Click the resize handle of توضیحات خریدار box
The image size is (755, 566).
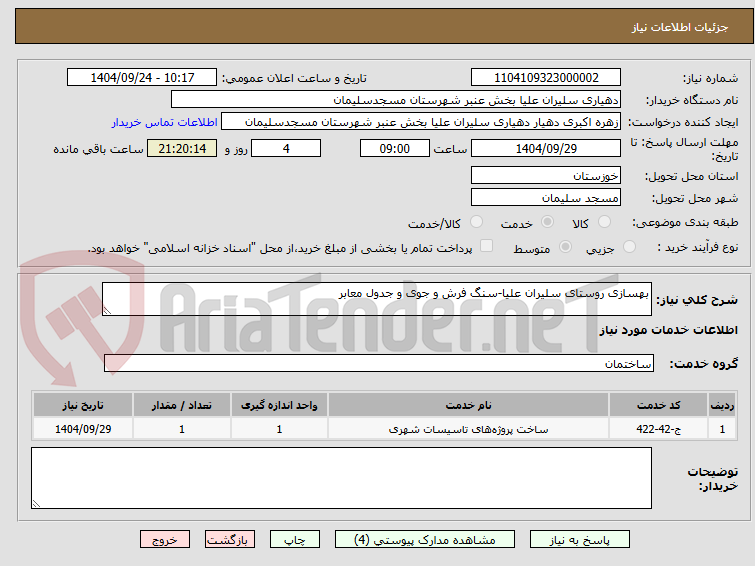pos(37,503)
